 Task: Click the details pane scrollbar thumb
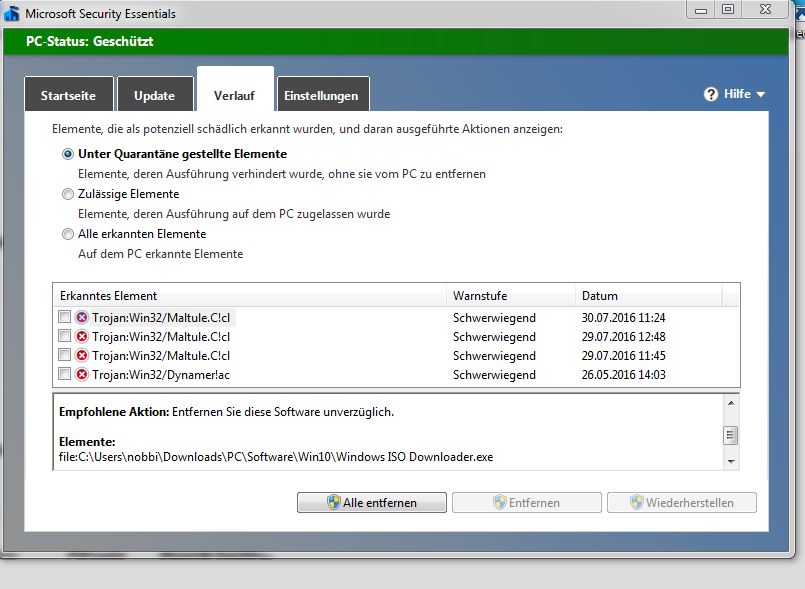(731, 435)
